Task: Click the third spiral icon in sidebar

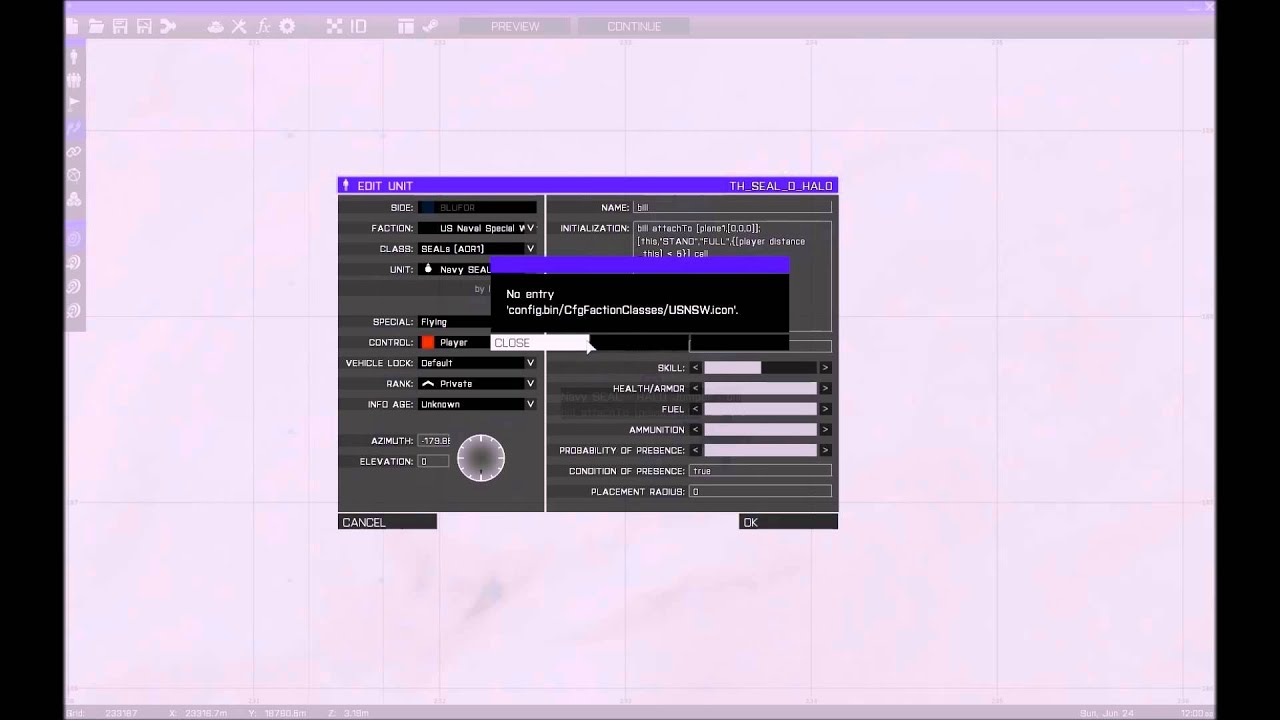Action: click(74, 287)
